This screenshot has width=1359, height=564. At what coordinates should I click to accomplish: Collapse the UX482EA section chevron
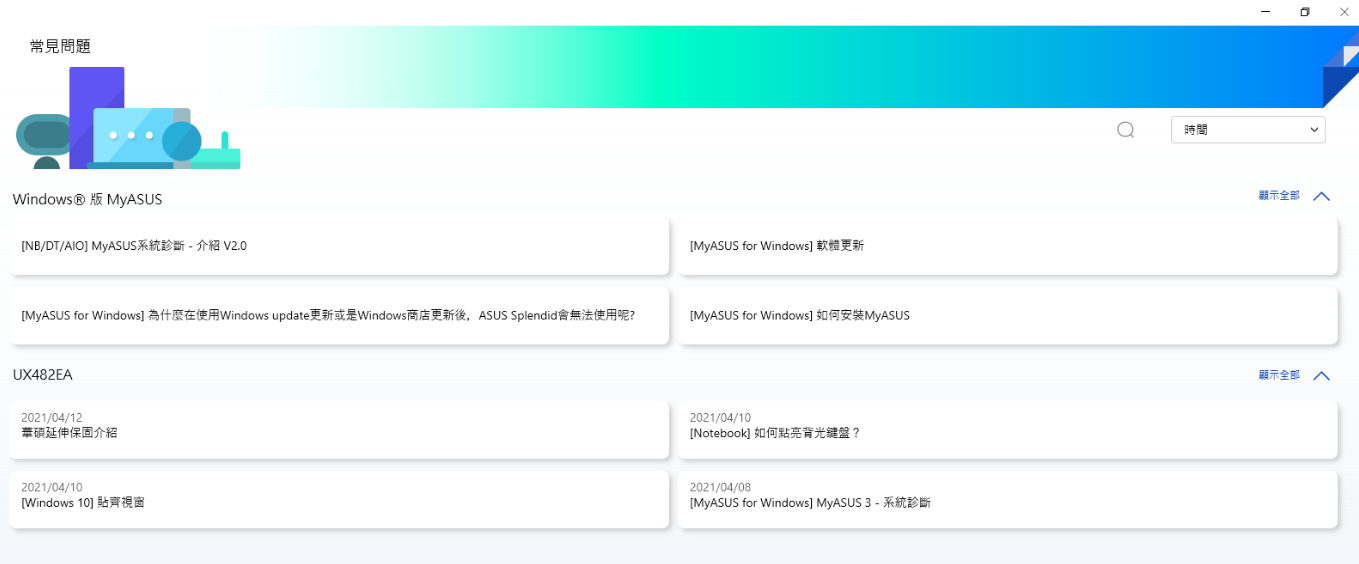click(1321, 376)
